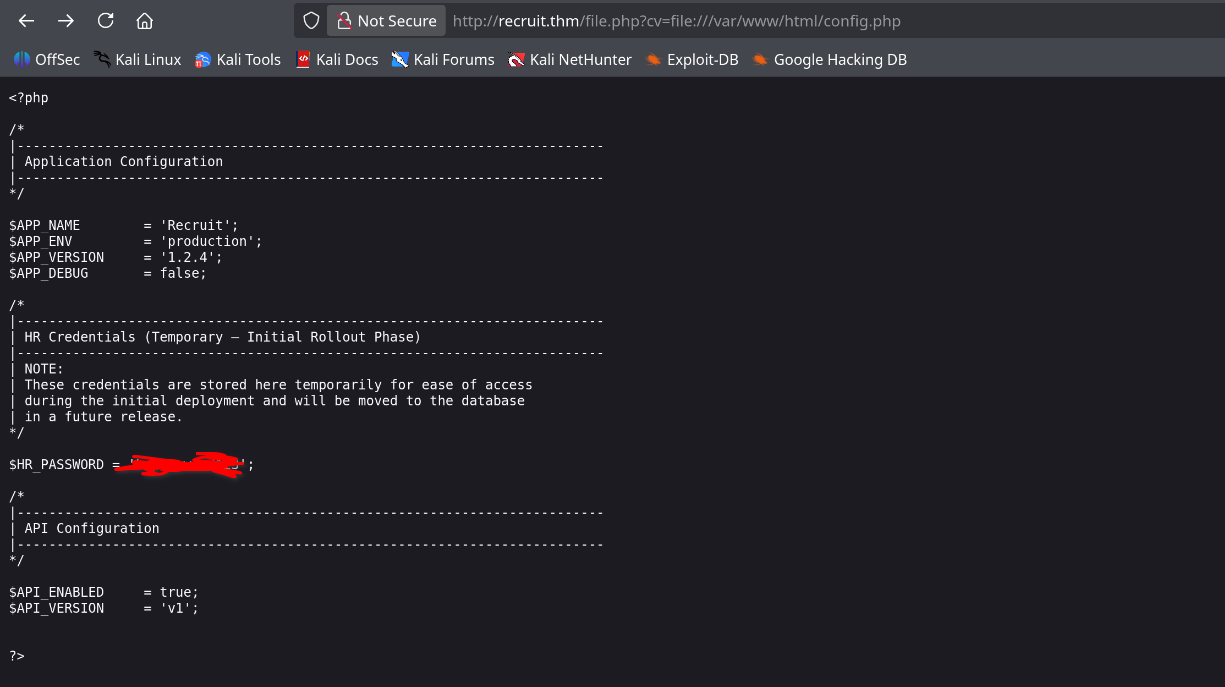Go back to the previous page
This screenshot has height=687, width=1225.
click(27, 21)
